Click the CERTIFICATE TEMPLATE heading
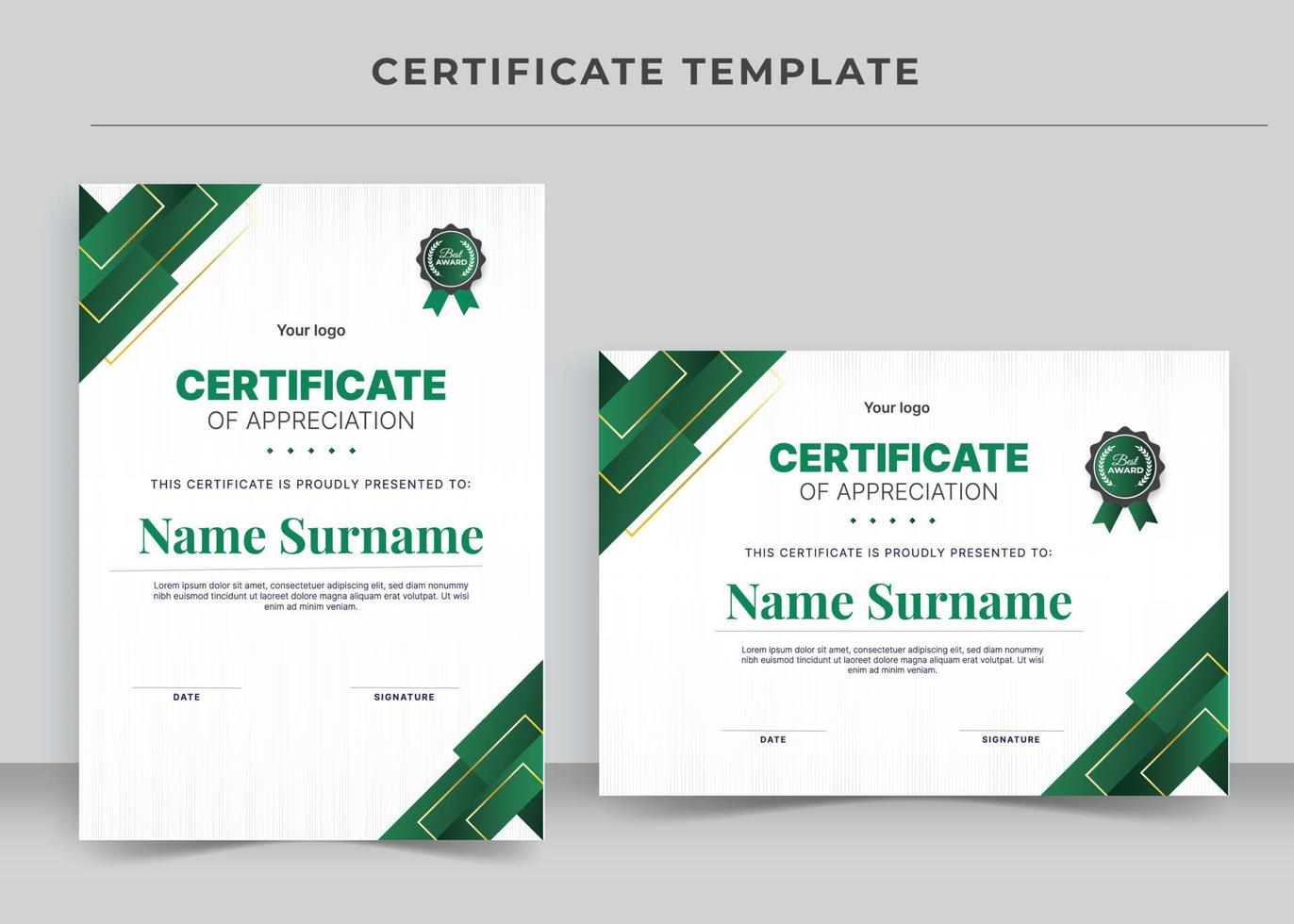The width and height of the screenshot is (1294, 924). click(645, 72)
